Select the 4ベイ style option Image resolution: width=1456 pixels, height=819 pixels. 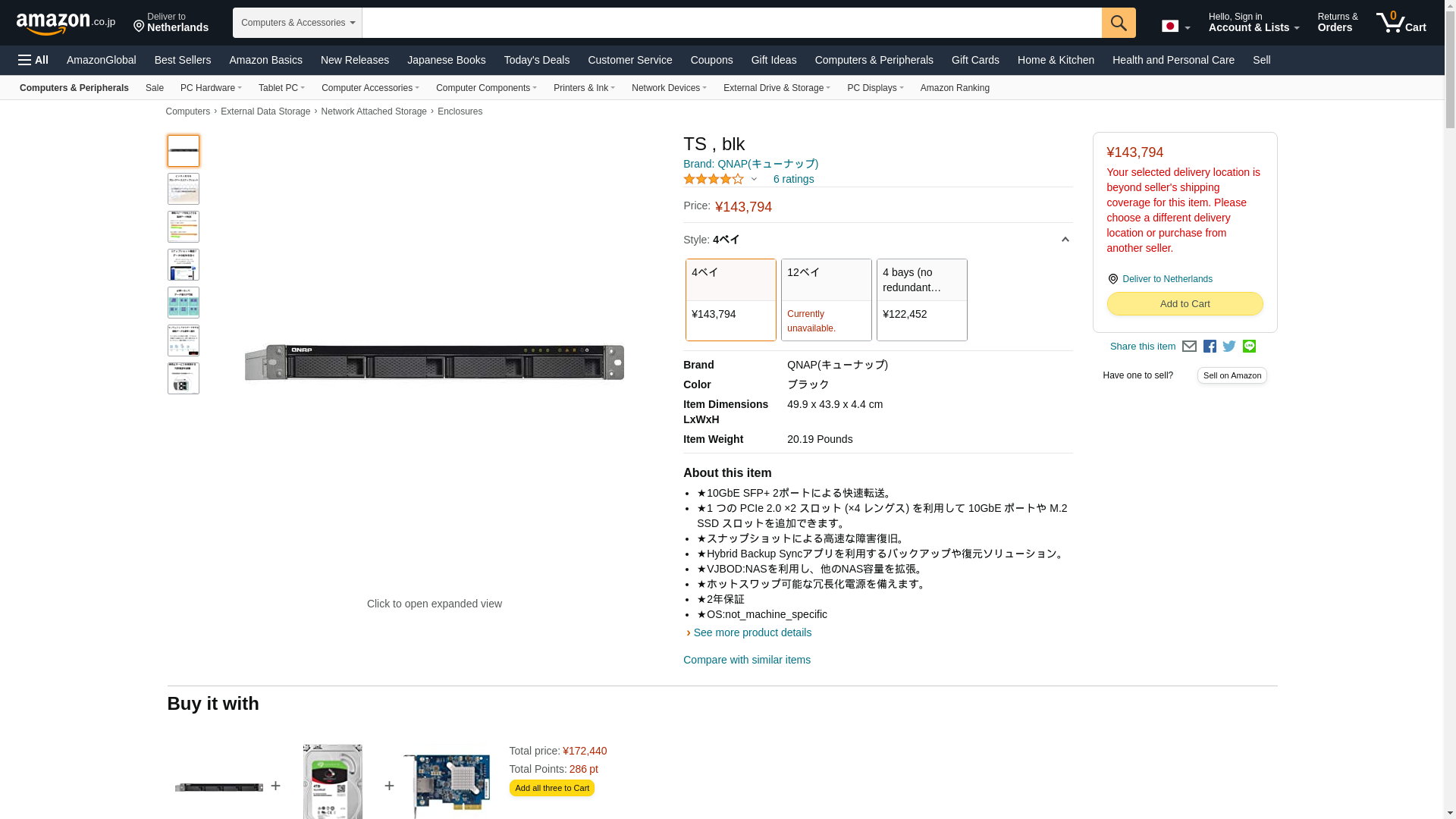730,300
